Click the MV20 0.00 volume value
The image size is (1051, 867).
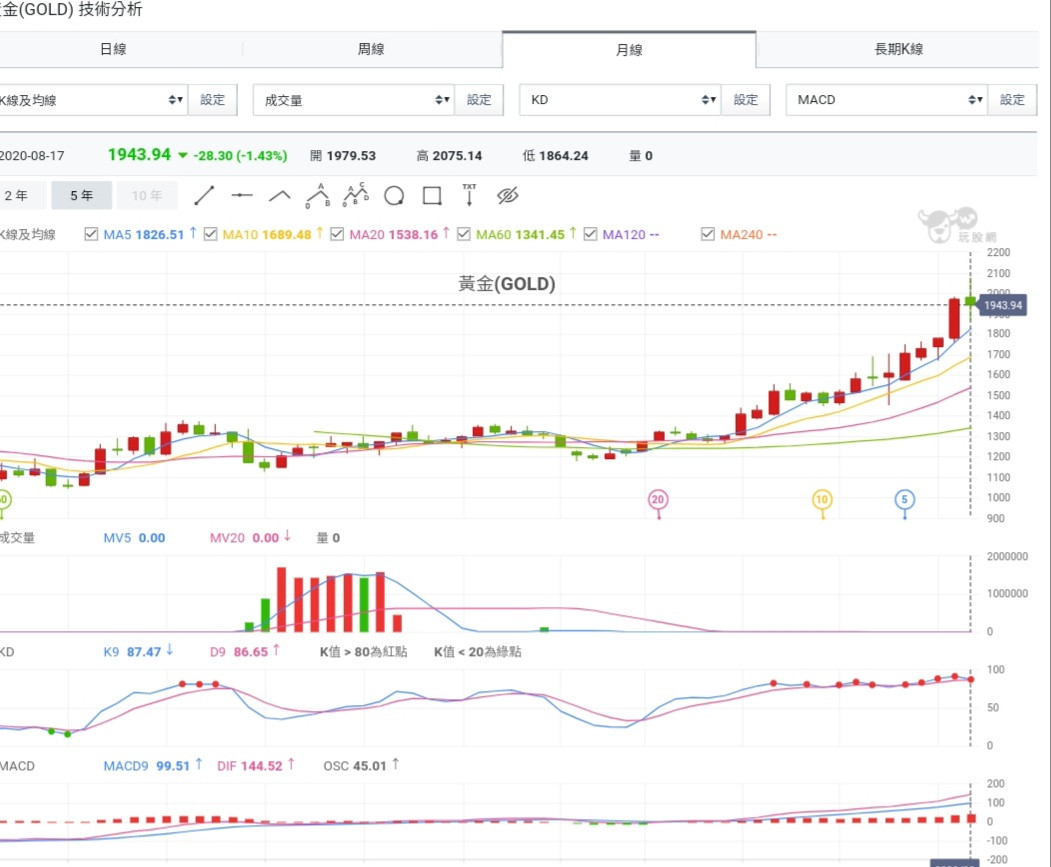point(250,538)
